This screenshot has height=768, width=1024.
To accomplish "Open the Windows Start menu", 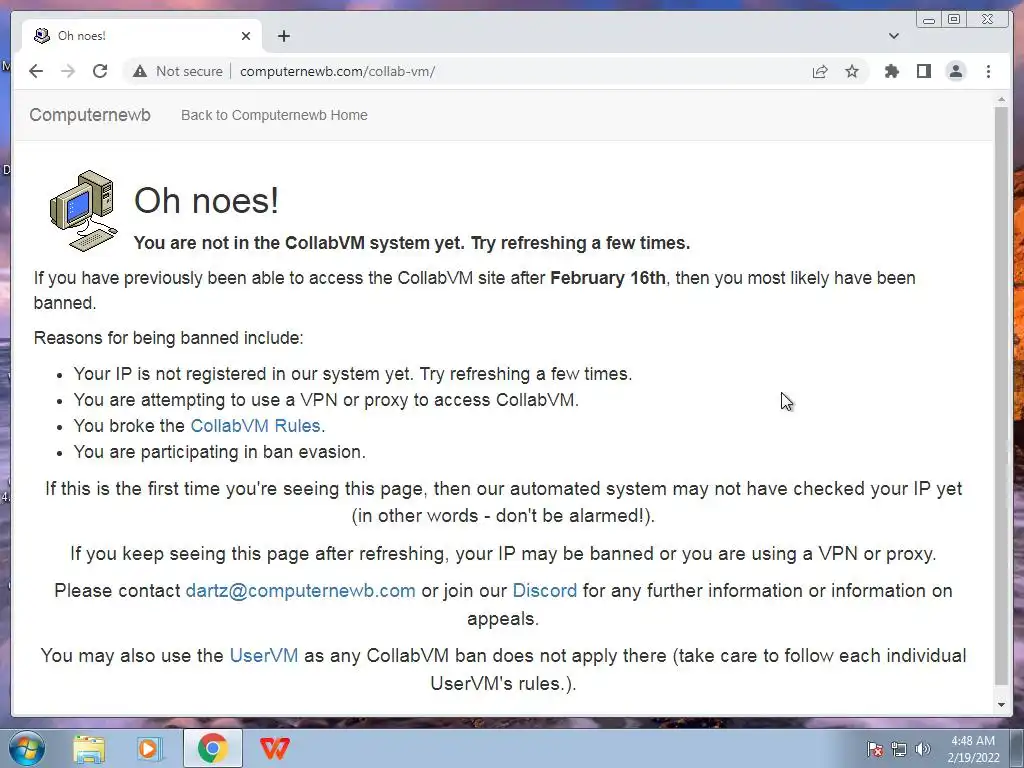I will pos(27,748).
